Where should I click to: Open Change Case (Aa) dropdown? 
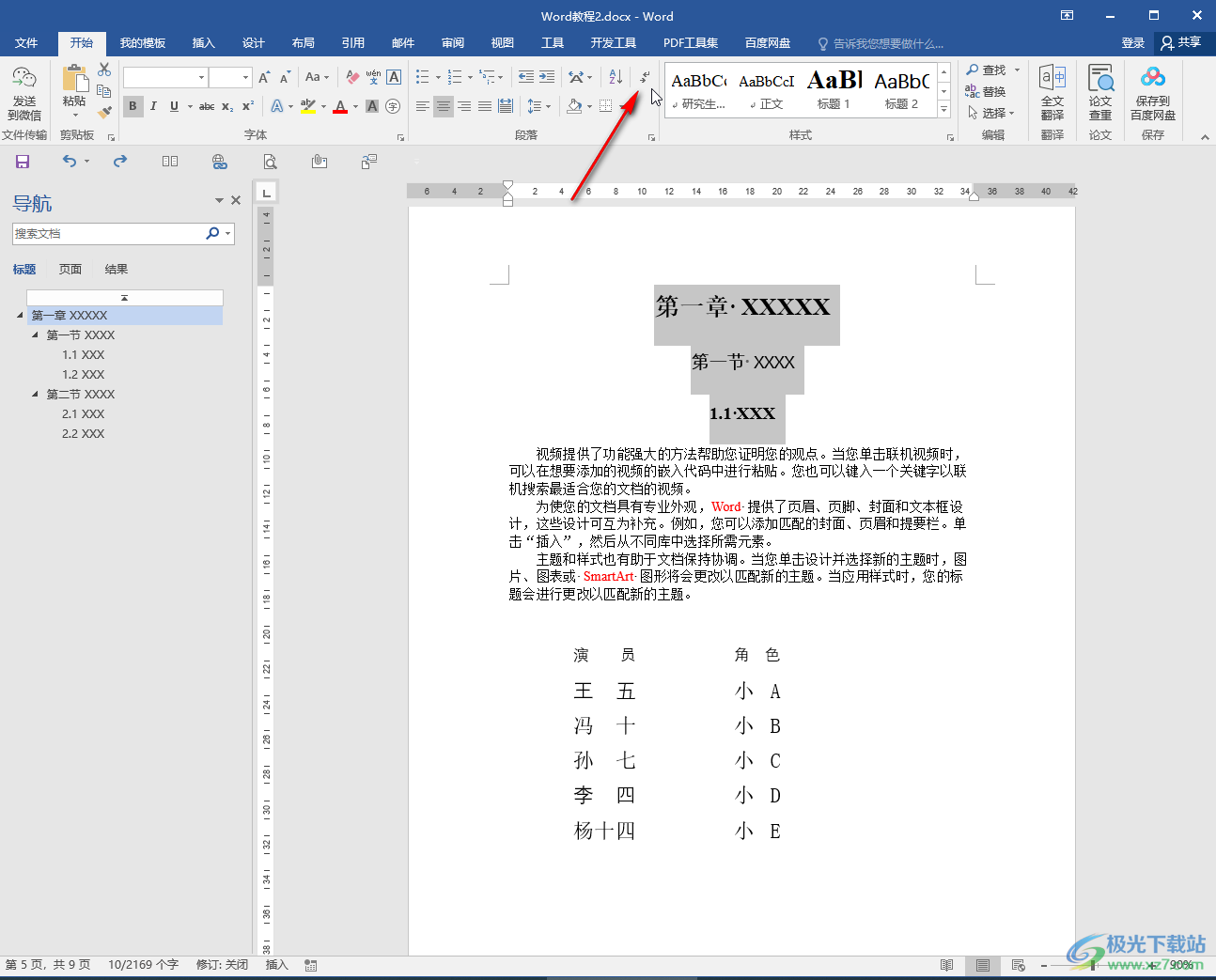(x=317, y=77)
